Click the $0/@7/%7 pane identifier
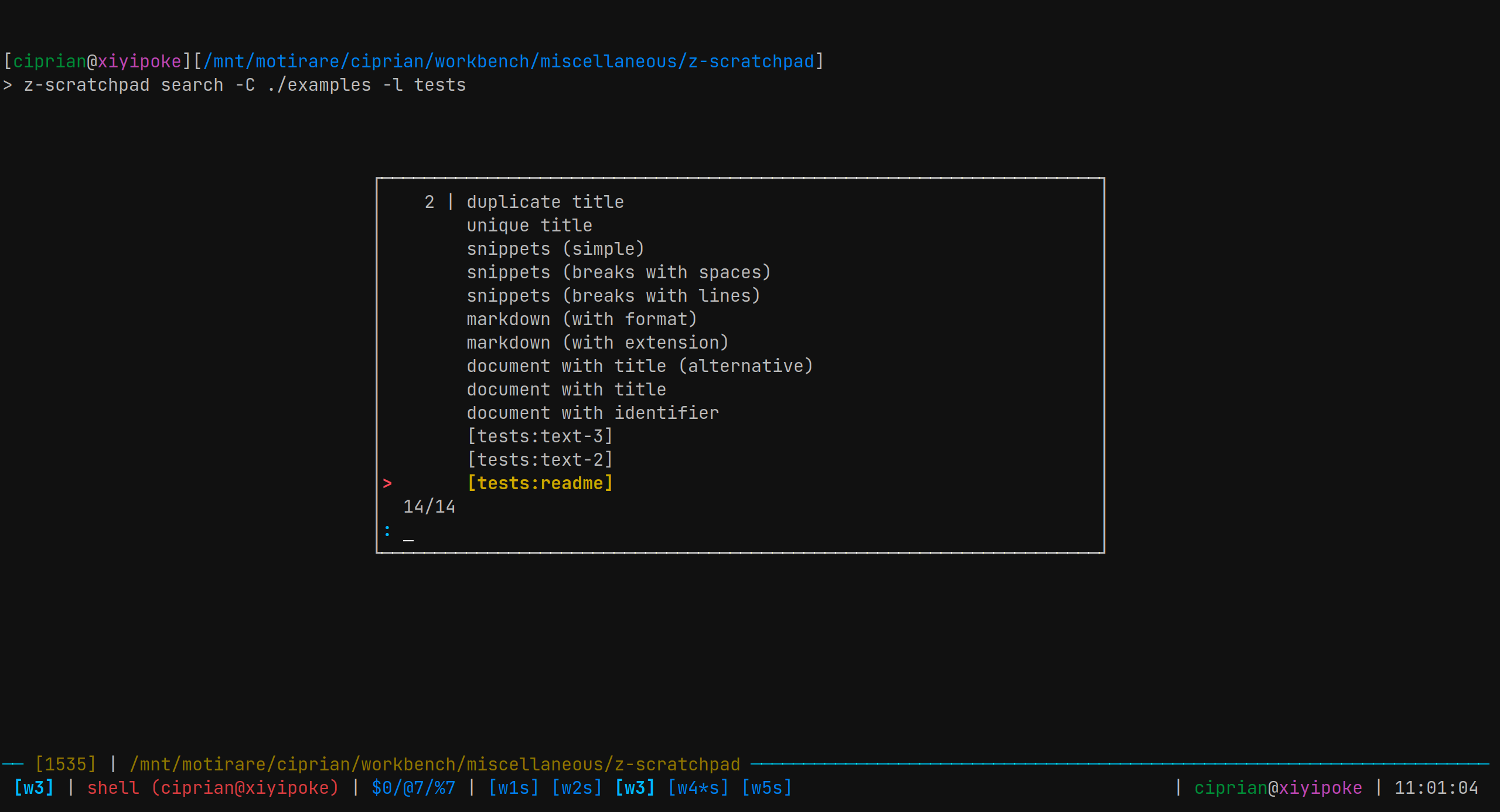The height and width of the screenshot is (812, 1500). (413, 788)
